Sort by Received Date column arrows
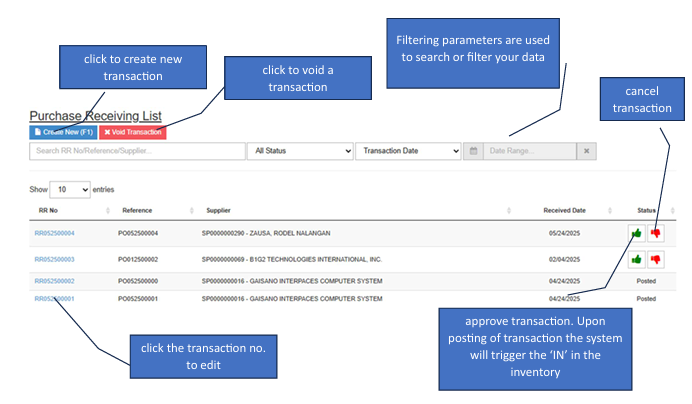This screenshot has height=404, width=692. (x=622, y=211)
